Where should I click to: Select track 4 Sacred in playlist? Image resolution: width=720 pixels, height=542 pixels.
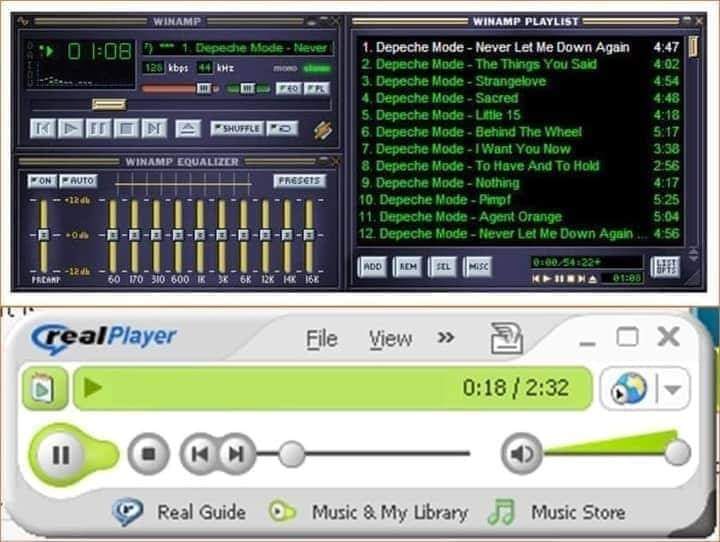click(520, 98)
